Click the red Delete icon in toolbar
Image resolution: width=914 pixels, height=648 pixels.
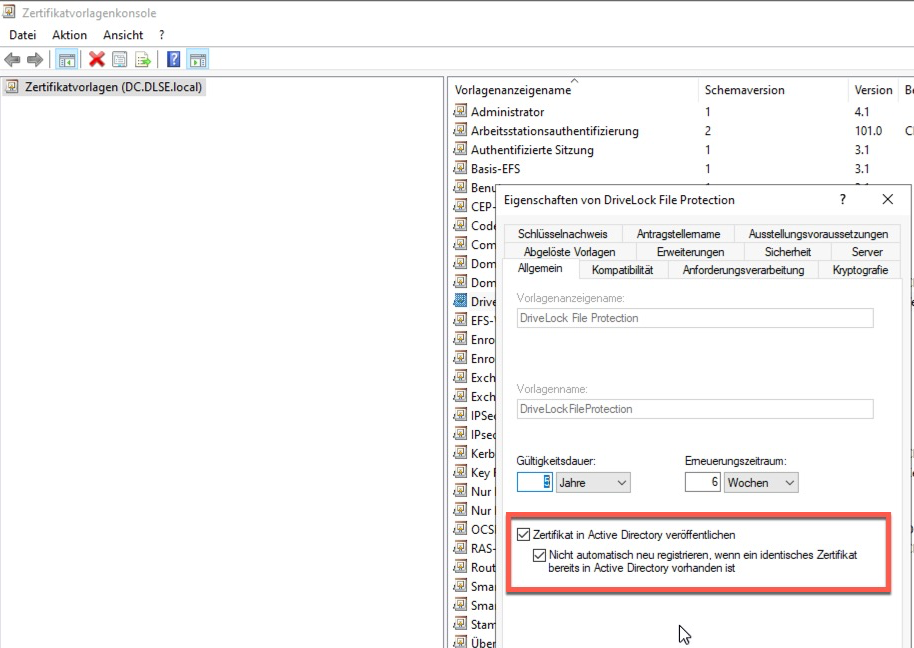(x=97, y=60)
